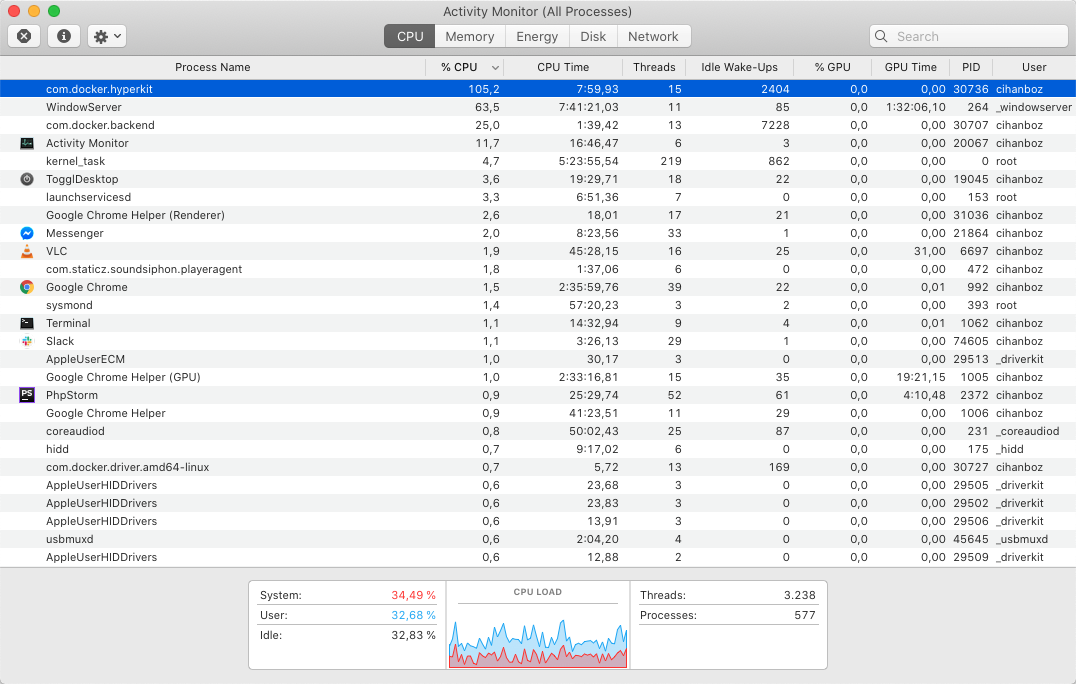Switch to the Energy tab

pos(537,36)
